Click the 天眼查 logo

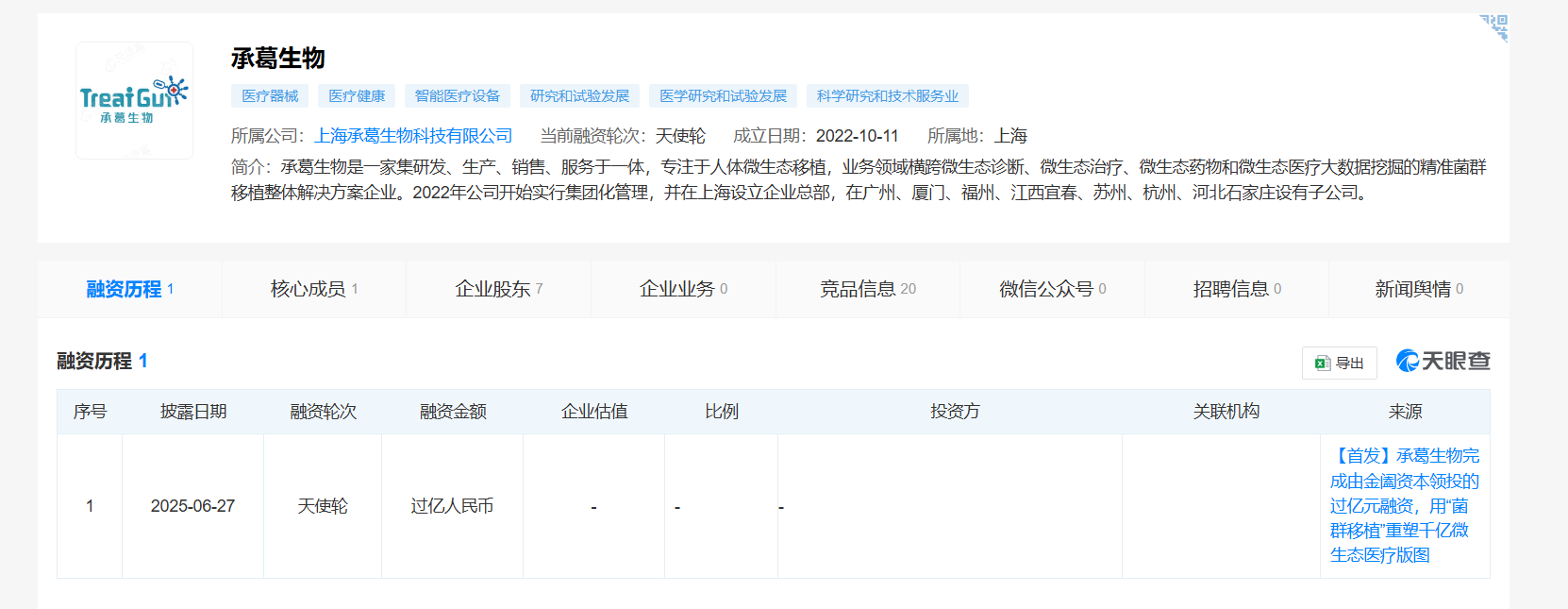click(x=1443, y=361)
